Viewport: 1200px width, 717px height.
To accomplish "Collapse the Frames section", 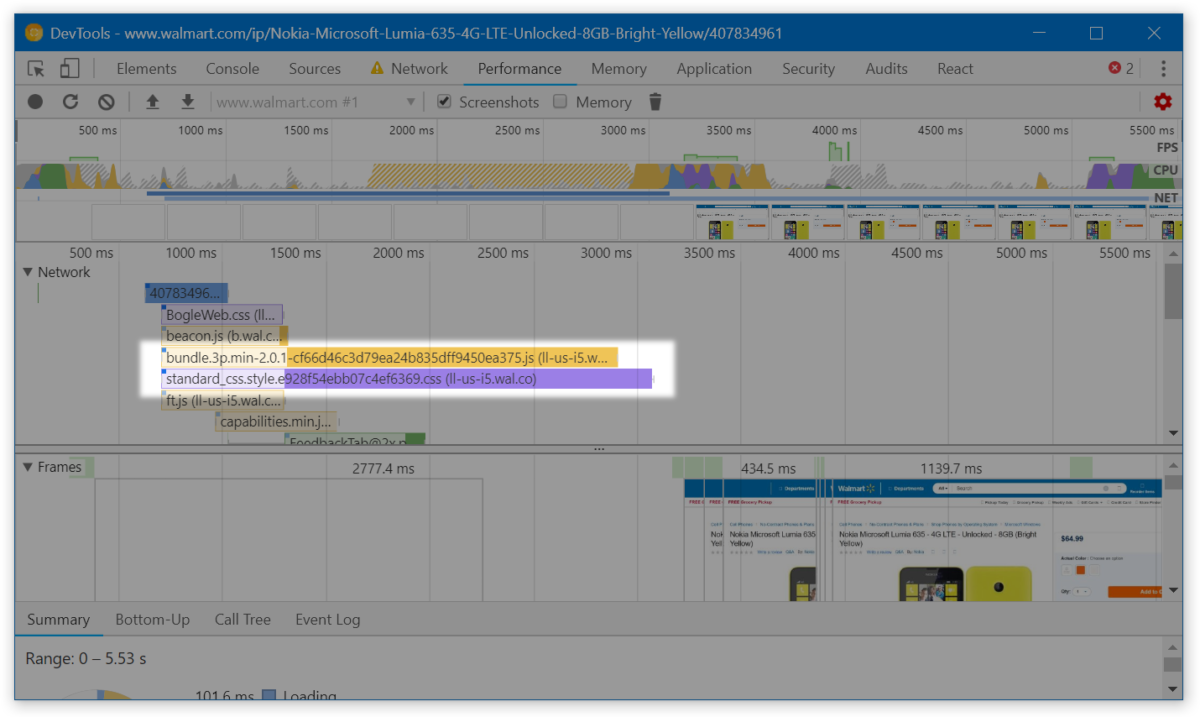I will click(26, 466).
